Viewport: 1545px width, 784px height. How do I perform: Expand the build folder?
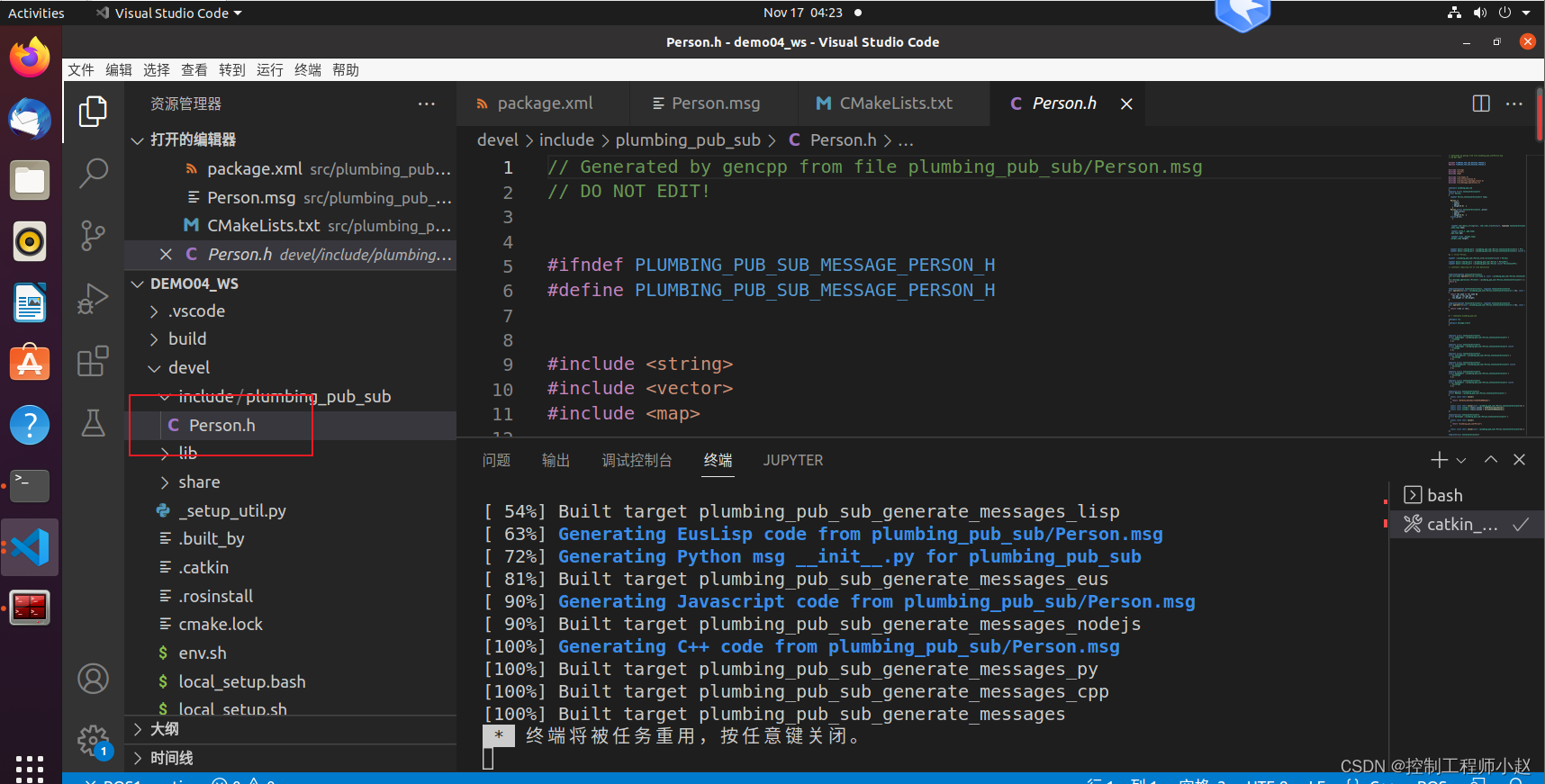click(154, 339)
